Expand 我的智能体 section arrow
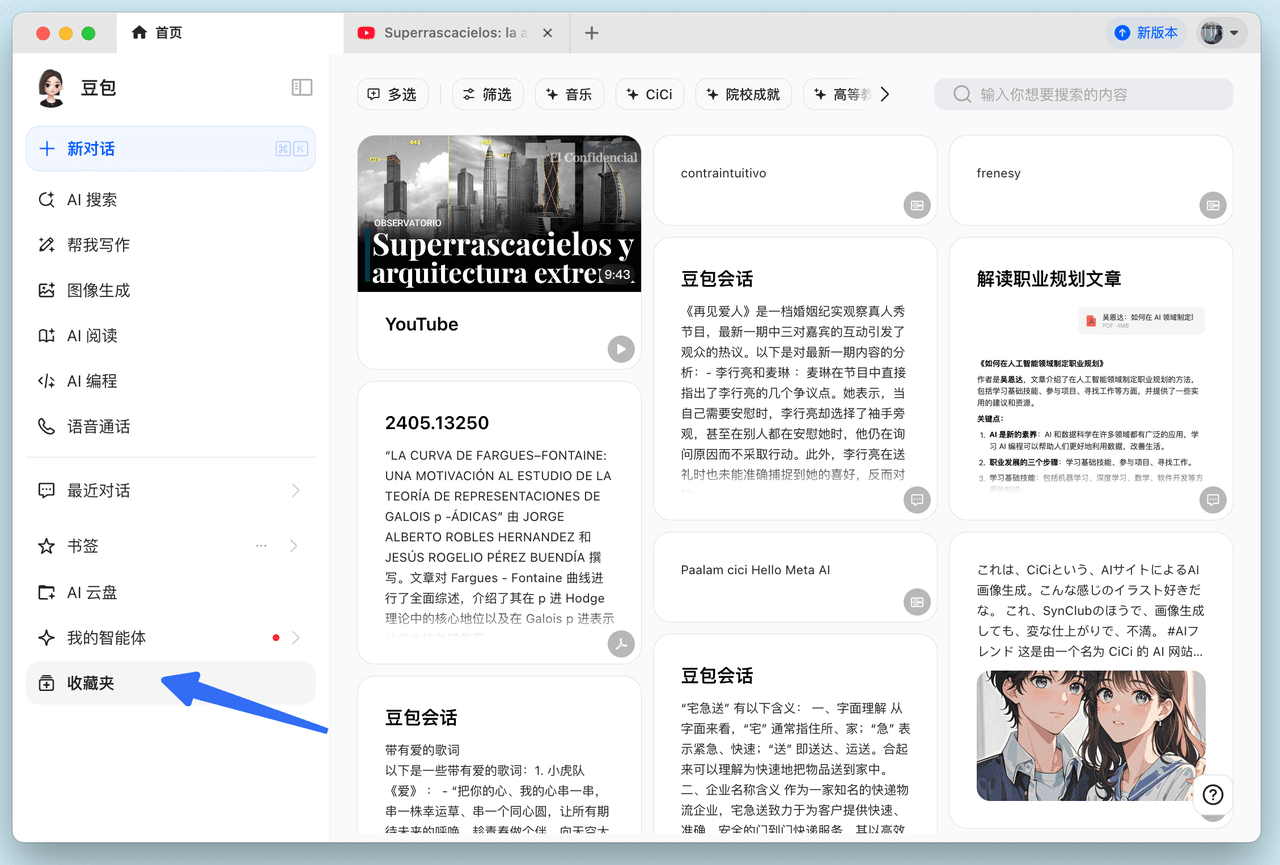Screen dimensions: 1280x865 point(295,638)
